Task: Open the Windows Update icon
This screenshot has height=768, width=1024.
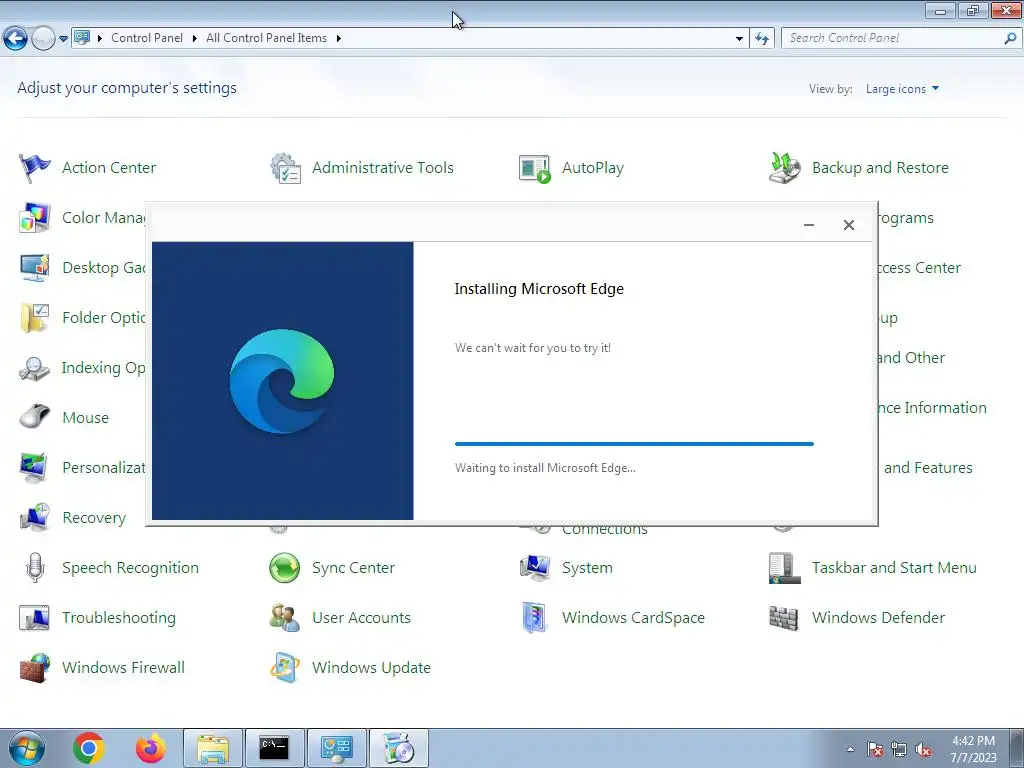Action: [285, 667]
